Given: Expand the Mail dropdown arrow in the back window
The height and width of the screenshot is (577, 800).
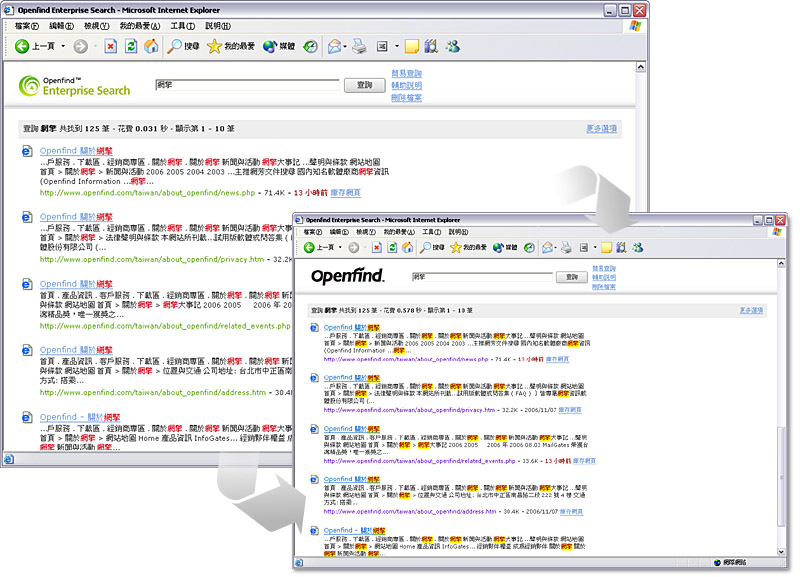Looking at the screenshot, I should (x=345, y=46).
